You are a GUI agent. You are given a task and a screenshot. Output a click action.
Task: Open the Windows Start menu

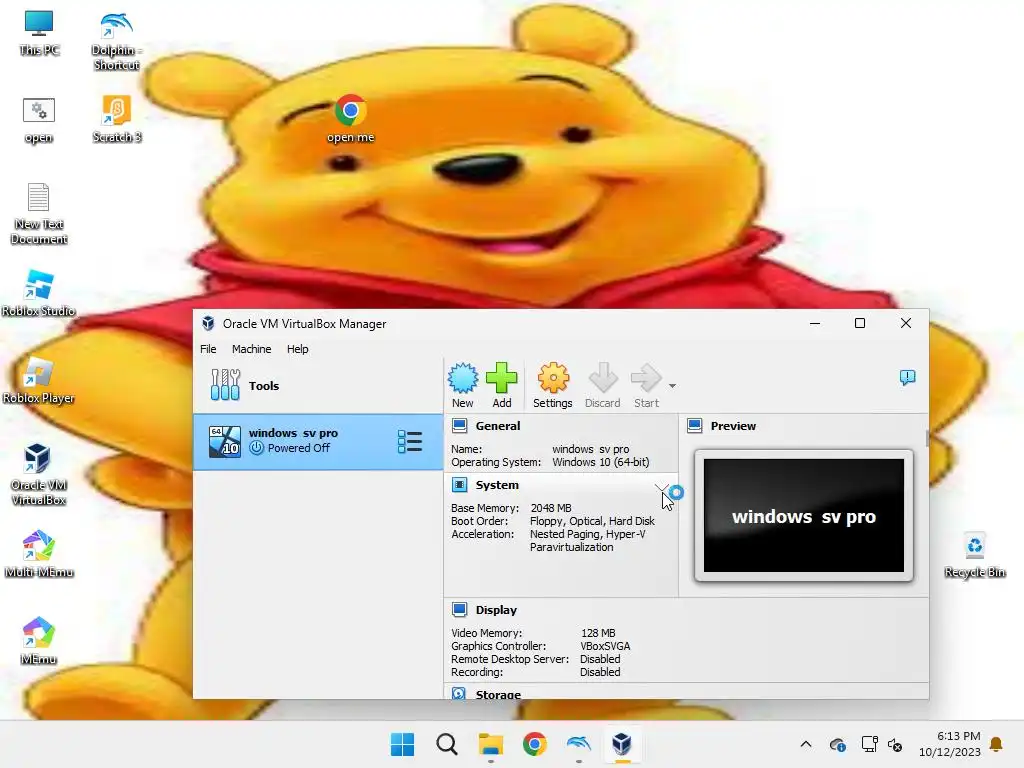pyautogui.click(x=402, y=744)
